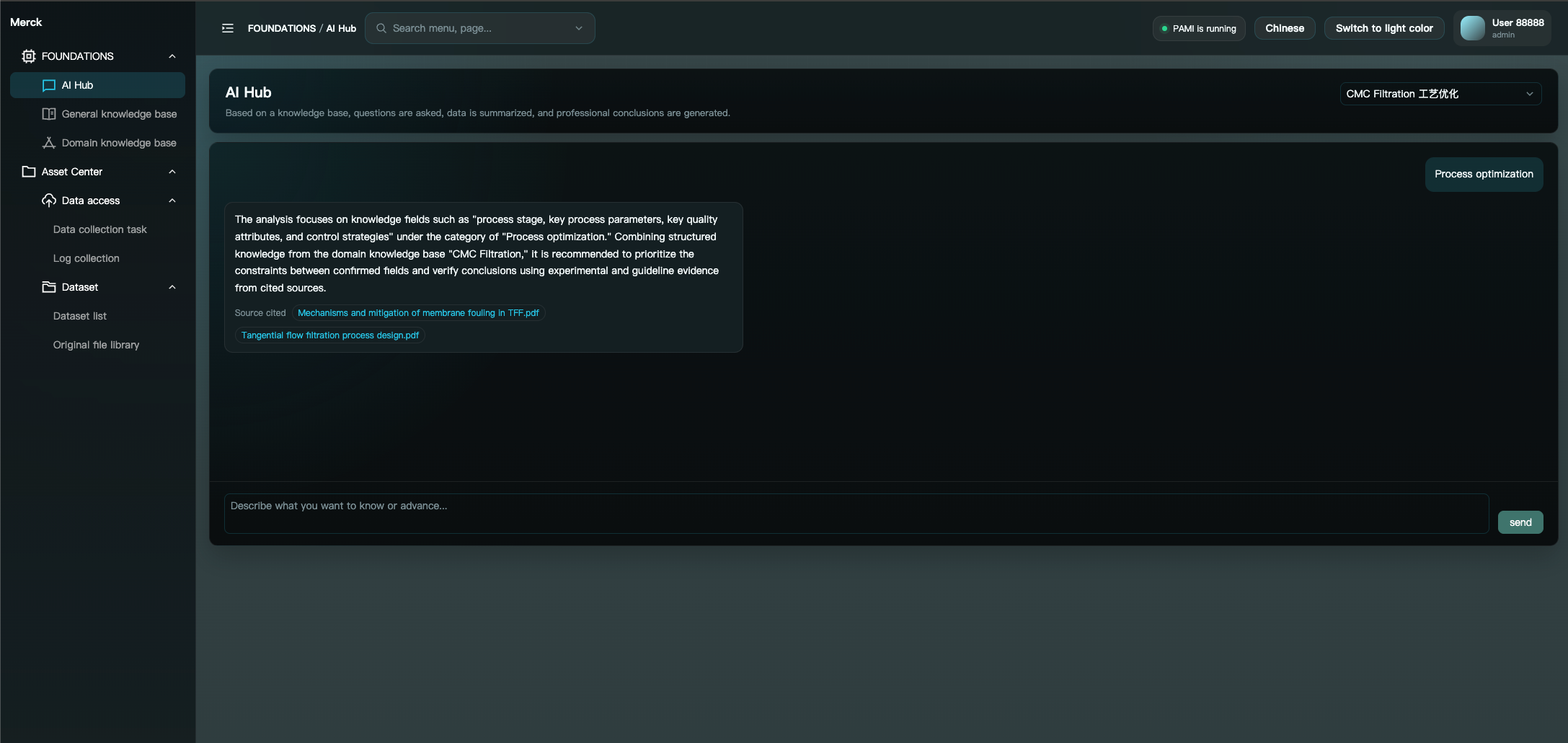
Task: Open Mechanisms and mitigation of membrane fouling PDF
Action: pyautogui.click(x=418, y=313)
